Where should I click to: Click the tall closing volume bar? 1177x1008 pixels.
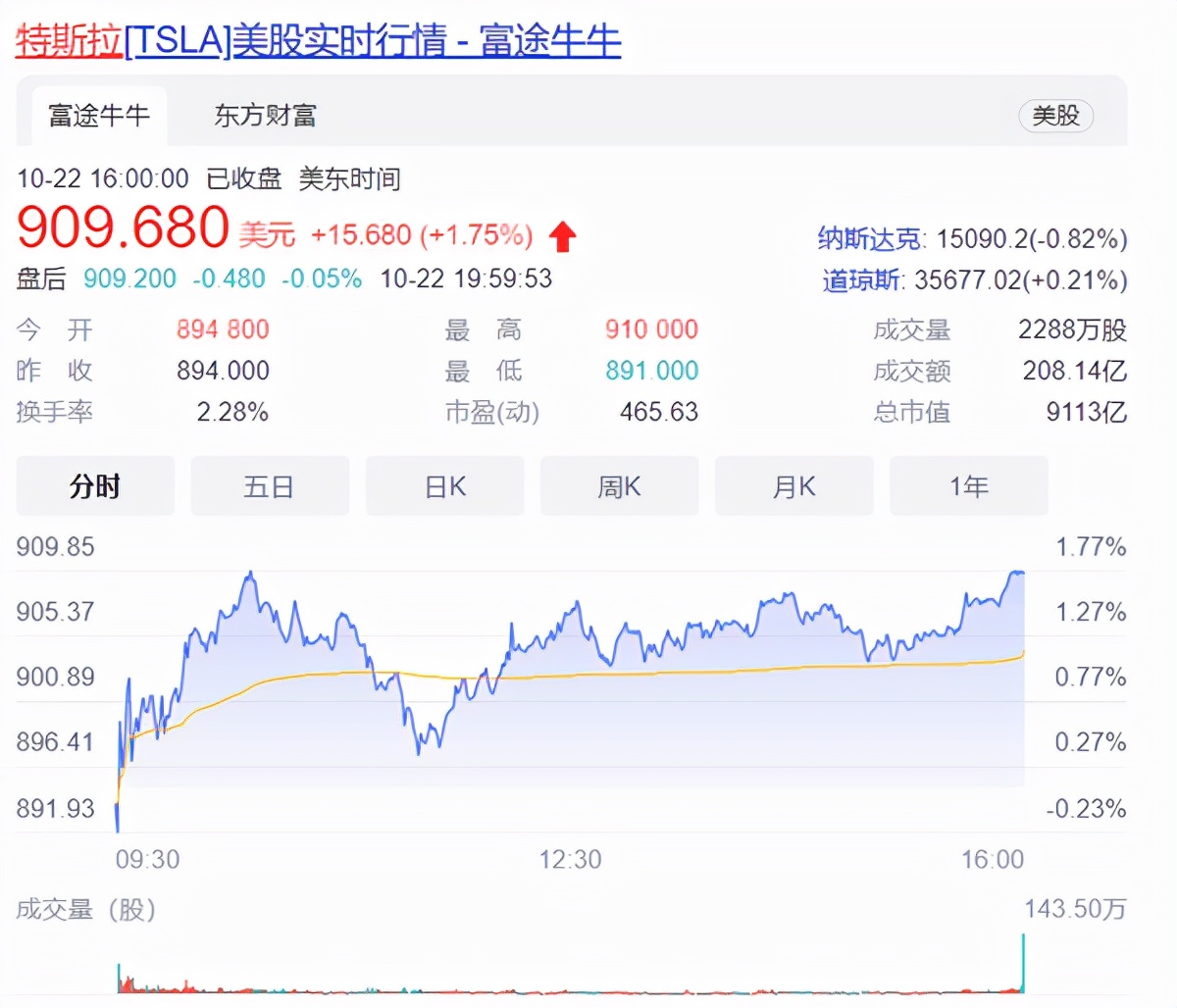click(x=1023, y=963)
